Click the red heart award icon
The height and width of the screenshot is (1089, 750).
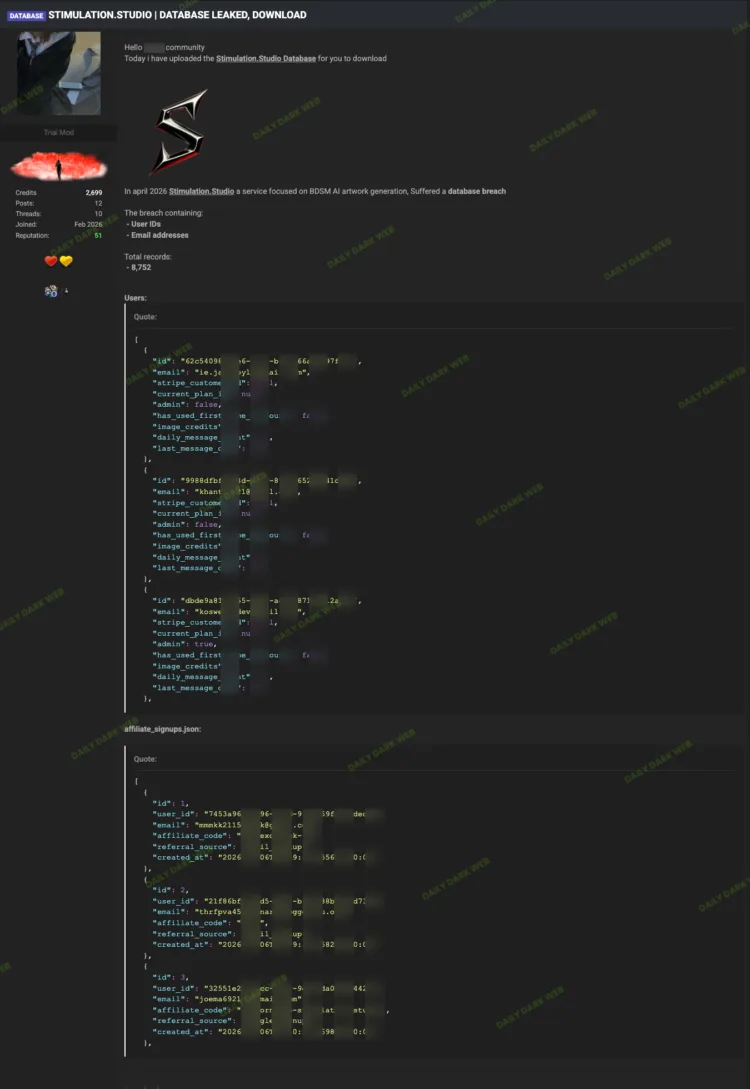pos(51,261)
